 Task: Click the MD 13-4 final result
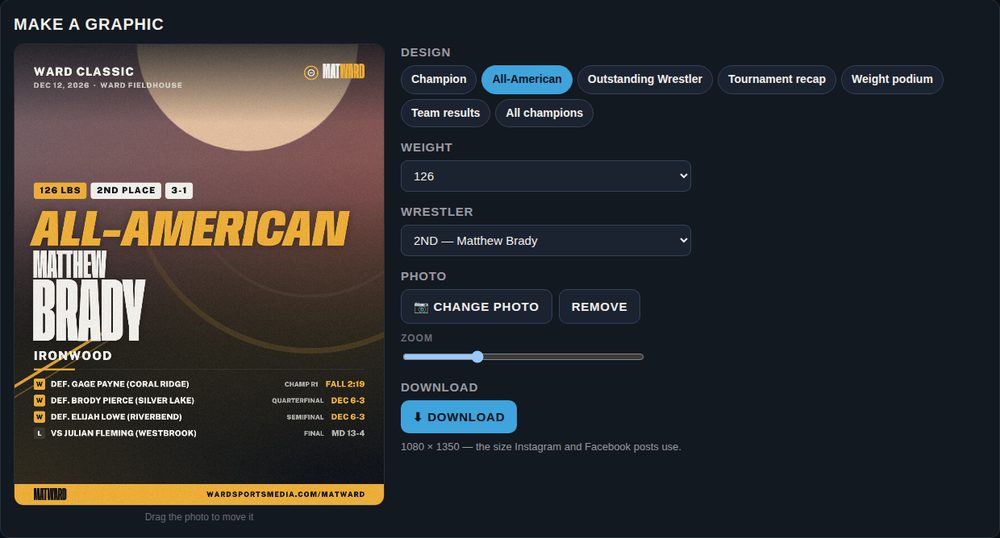pyautogui.click(x=348, y=433)
